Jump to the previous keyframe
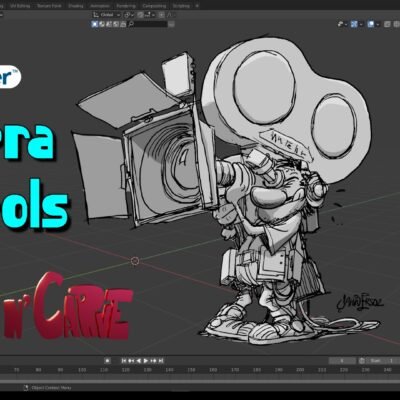 131,360
